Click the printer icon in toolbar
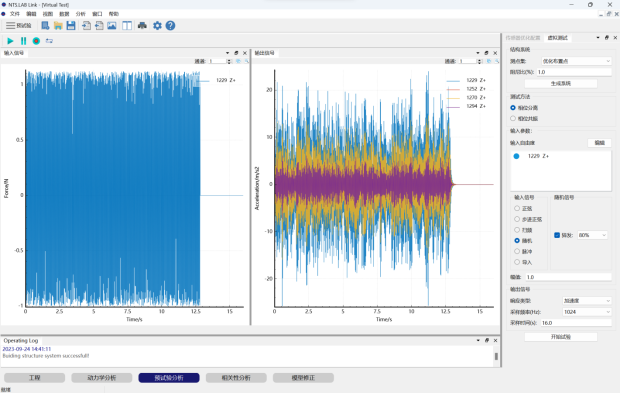620x393 pixels. coord(142,26)
